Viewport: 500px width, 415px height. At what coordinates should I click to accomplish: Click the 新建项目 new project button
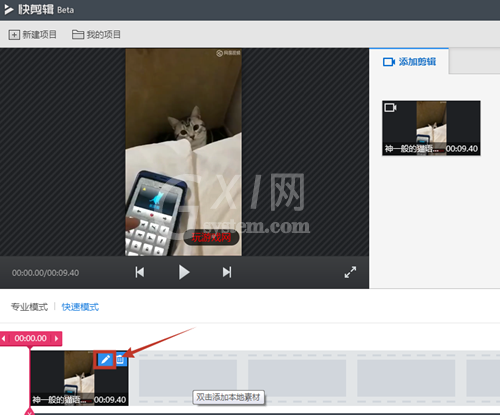click(x=32, y=35)
